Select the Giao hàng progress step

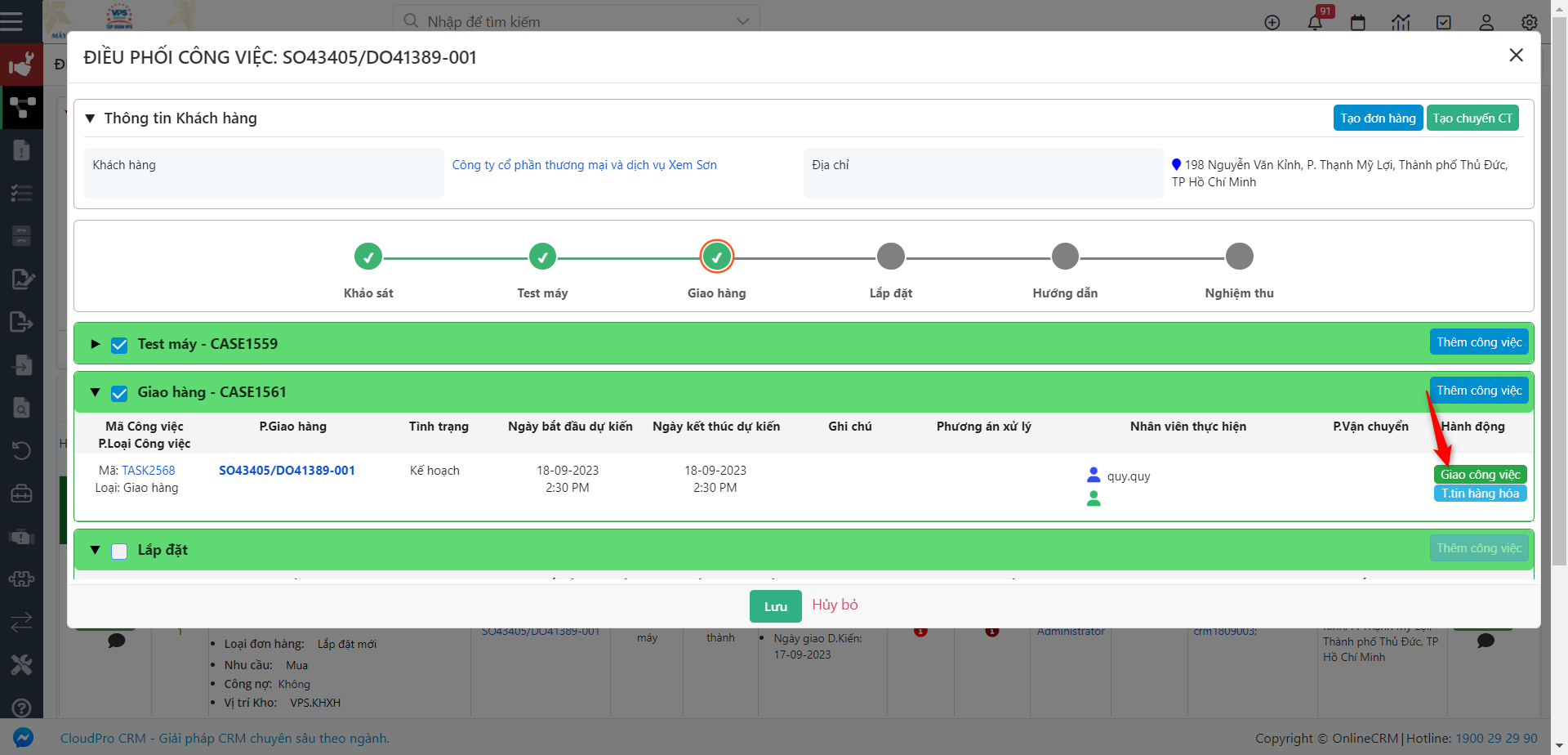click(x=717, y=257)
